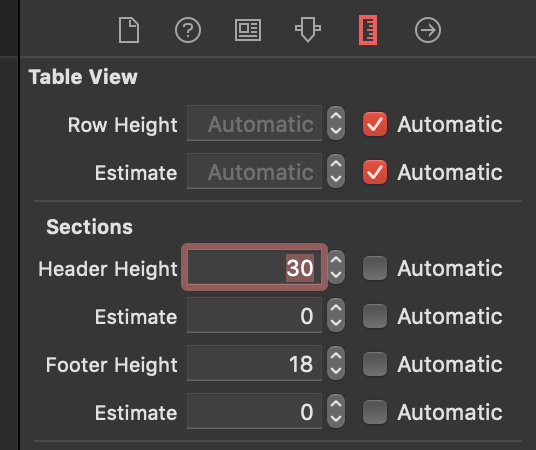Click the Footer Height field showing 18
Image resolution: width=536 pixels, height=450 pixels.
pos(254,363)
